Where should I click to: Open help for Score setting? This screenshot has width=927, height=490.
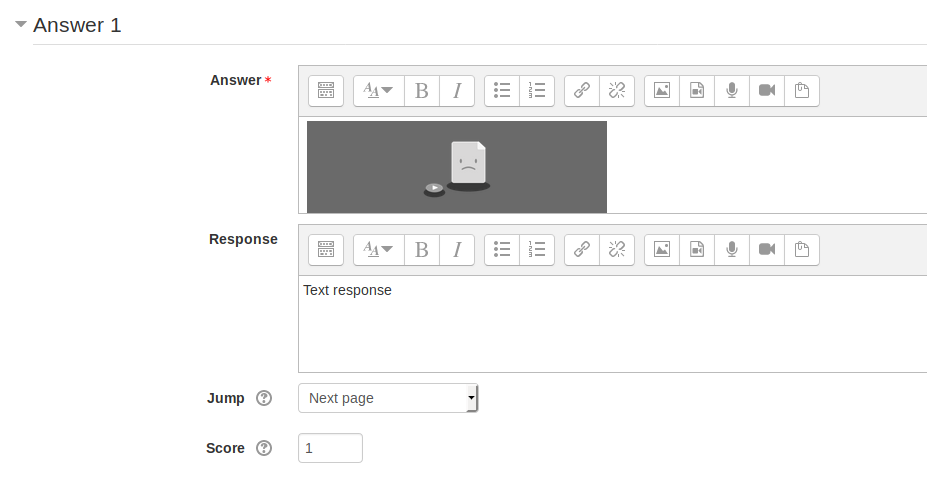coord(264,449)
